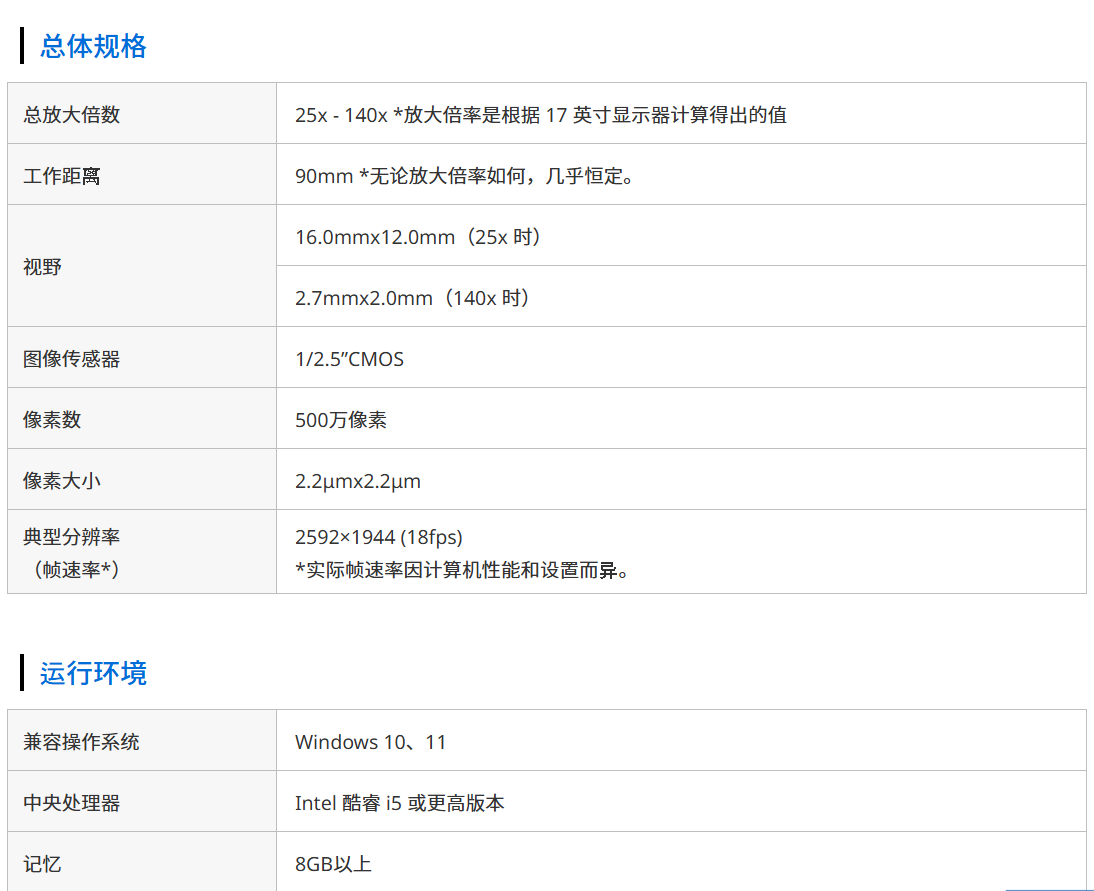Screen dimensions: 1094x891
Task: Click the Windows 10、11 value
Action: [370, 742]
